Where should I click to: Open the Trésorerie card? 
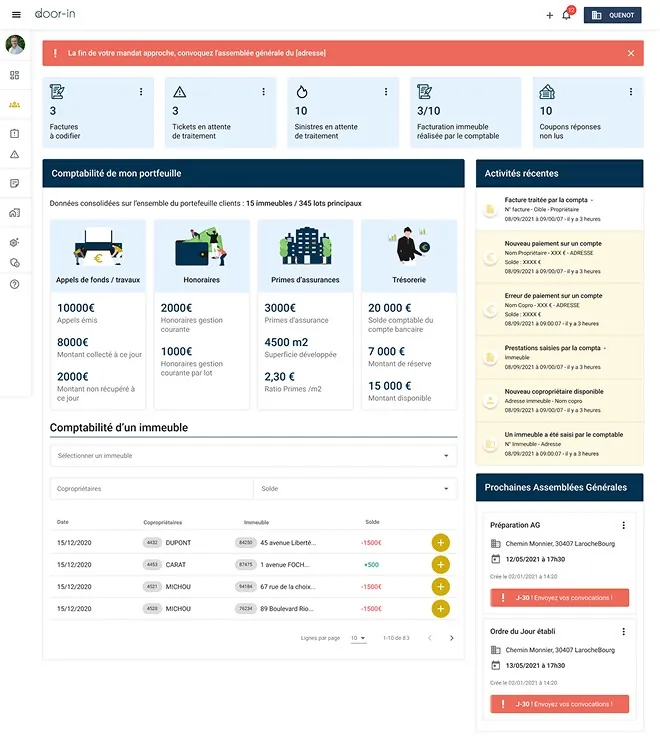click(409, 315)
